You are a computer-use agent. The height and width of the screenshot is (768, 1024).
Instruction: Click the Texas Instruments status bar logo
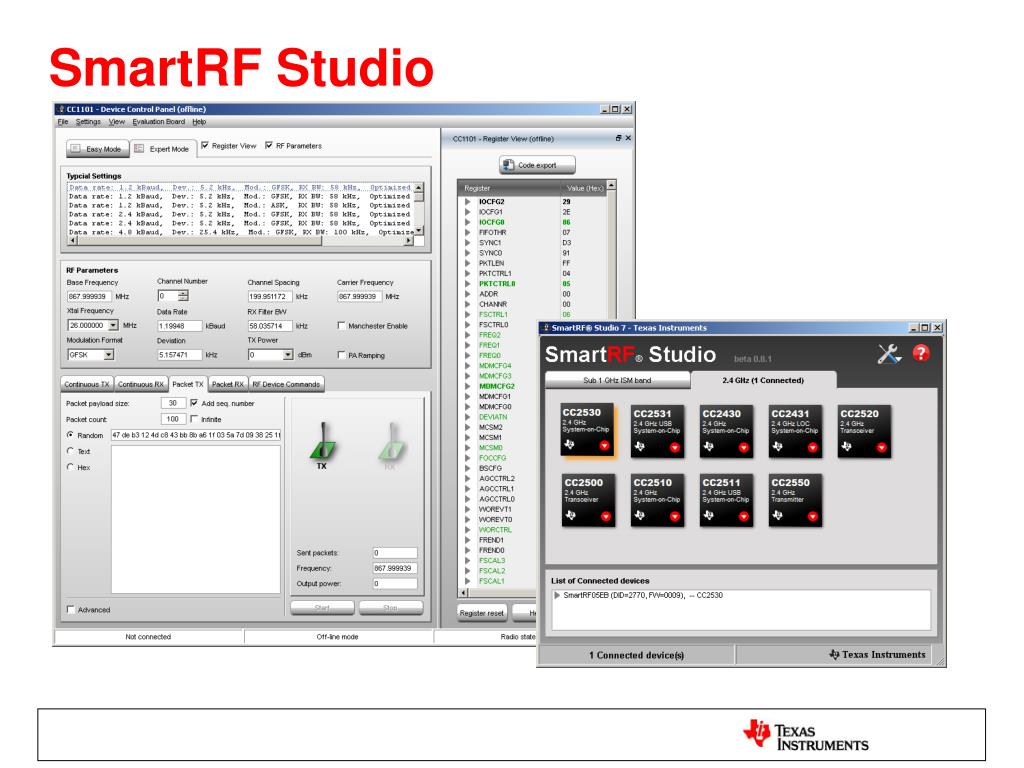click(877, 654)
